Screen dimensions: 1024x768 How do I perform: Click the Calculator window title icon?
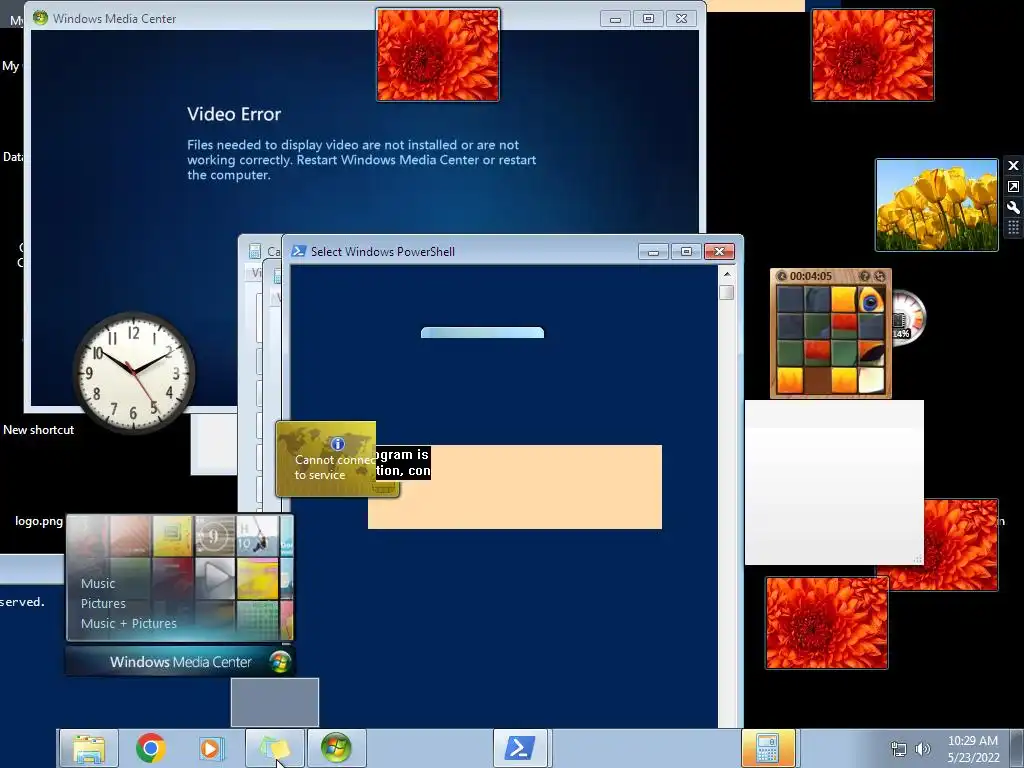255,251
